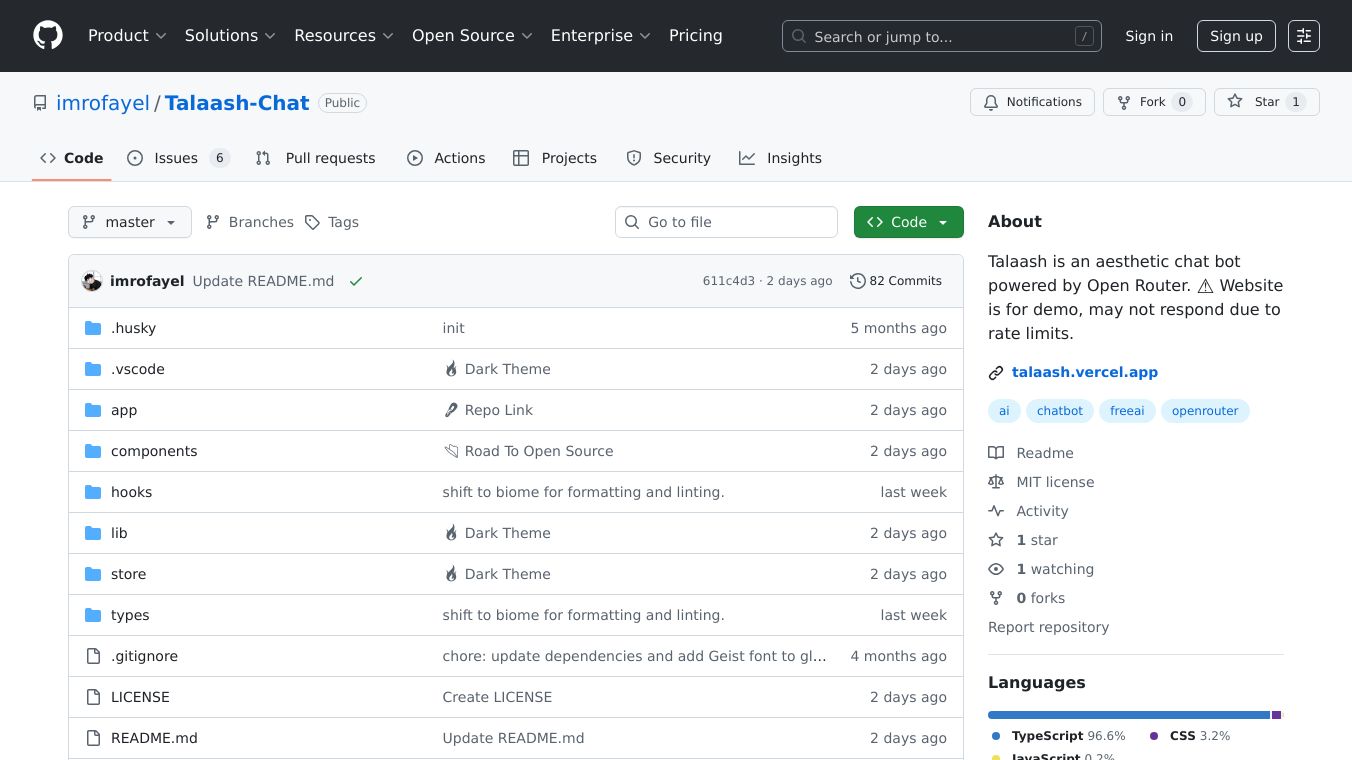Click the GitHub logo icon
Image resolution: width=1352 pixels, height=760 pixels.
click(48, 36)
